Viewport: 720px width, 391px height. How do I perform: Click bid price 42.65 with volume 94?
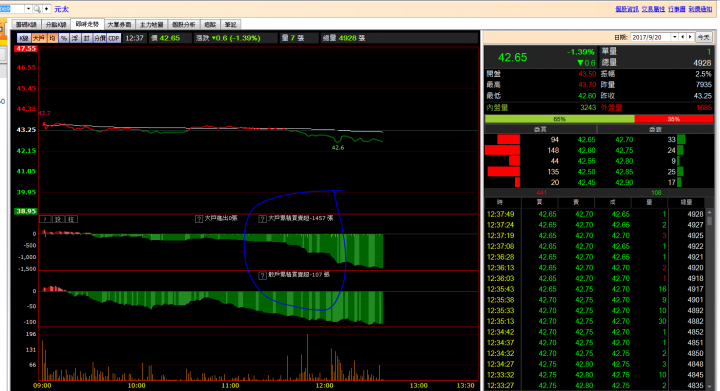[586, 140]
